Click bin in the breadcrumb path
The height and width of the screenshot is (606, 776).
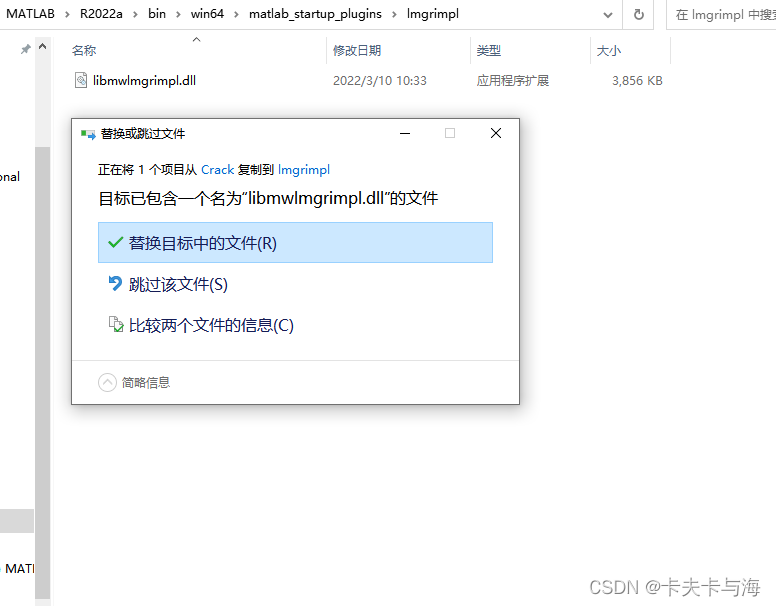click(x=157, y=14)
